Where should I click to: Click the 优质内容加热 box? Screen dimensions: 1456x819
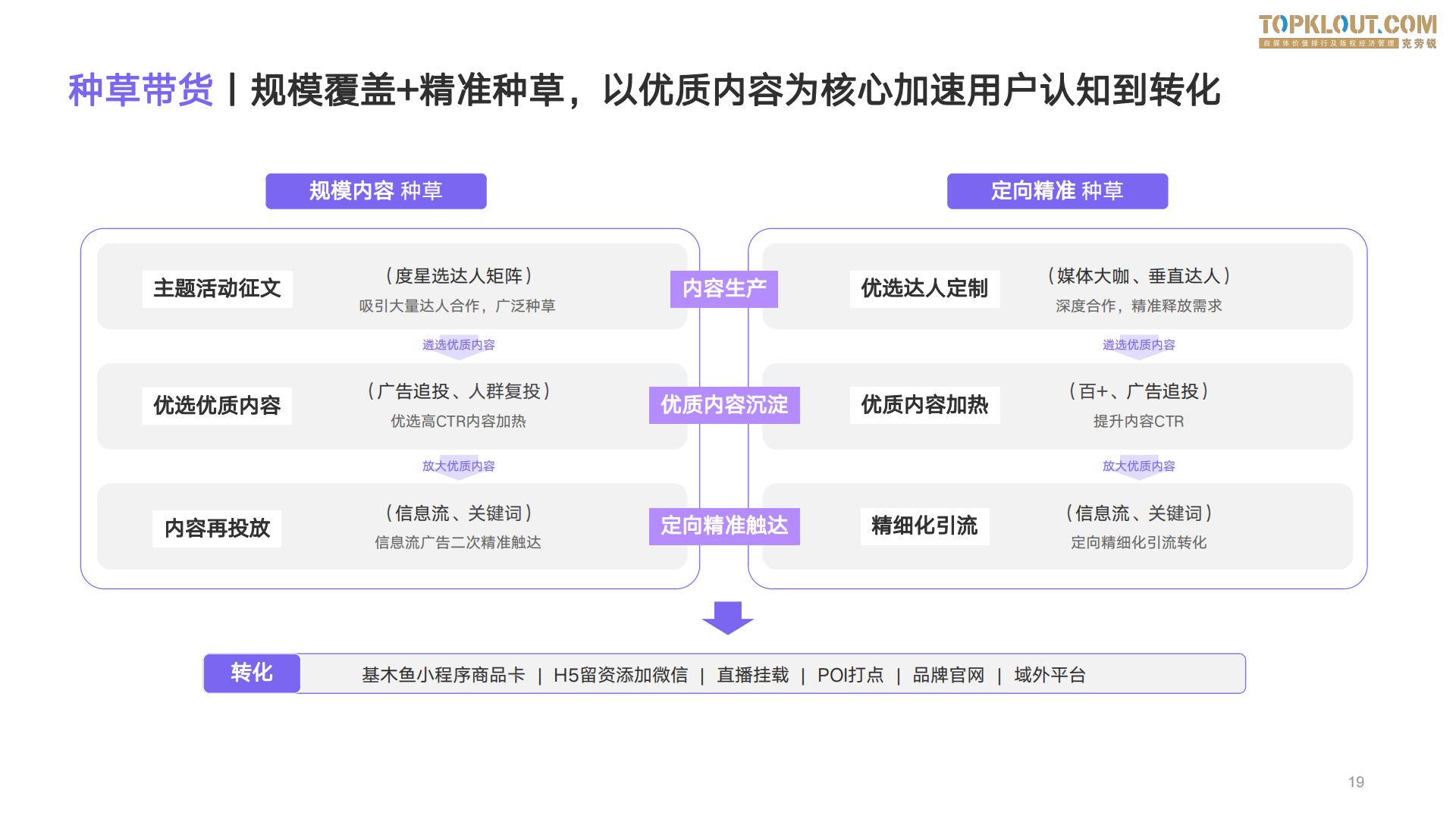tap(924, 405)
